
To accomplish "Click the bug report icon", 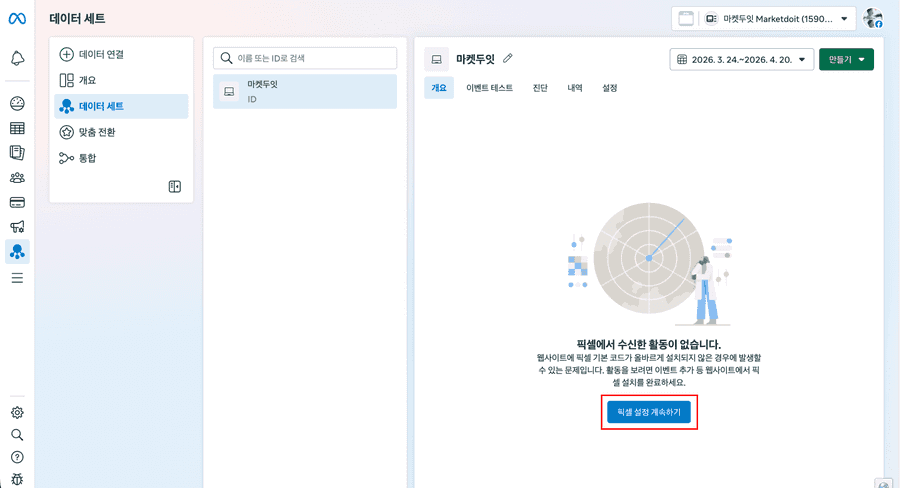I will tap(17, 479).
